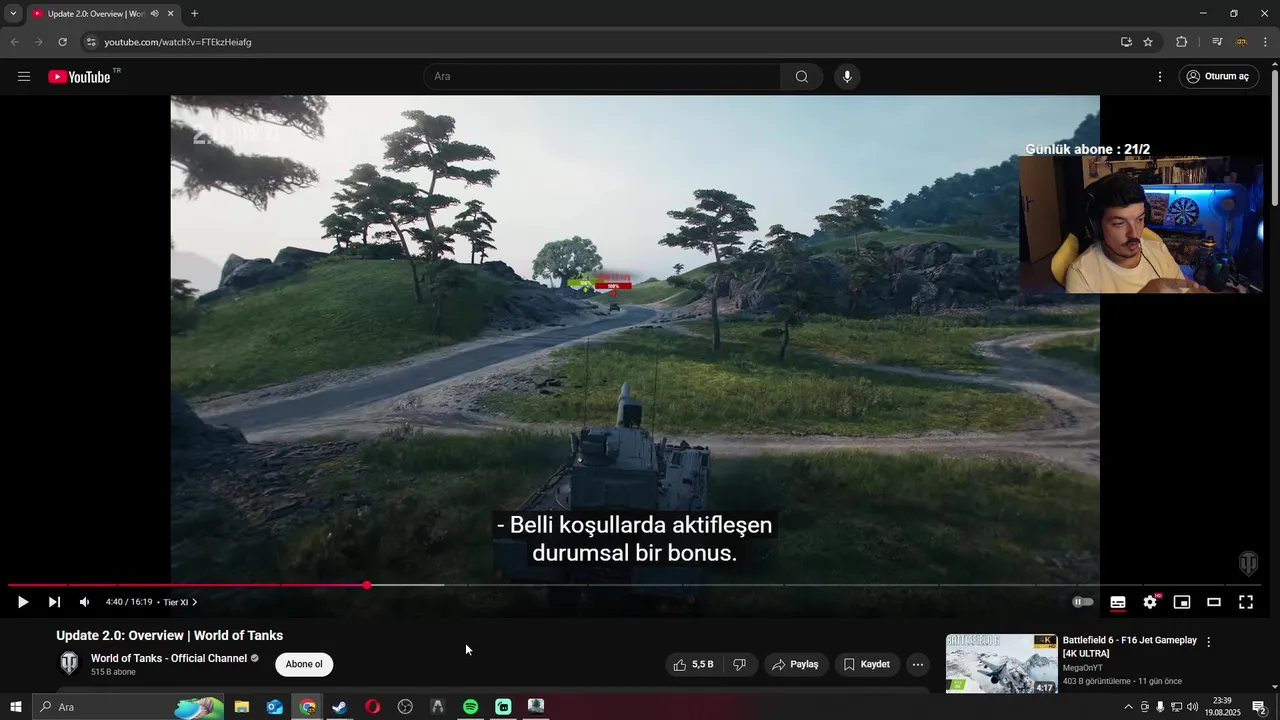Go back in browser history
Image resolution: width=1280 pixels, height=720 pixels.
tap(14, 42)
